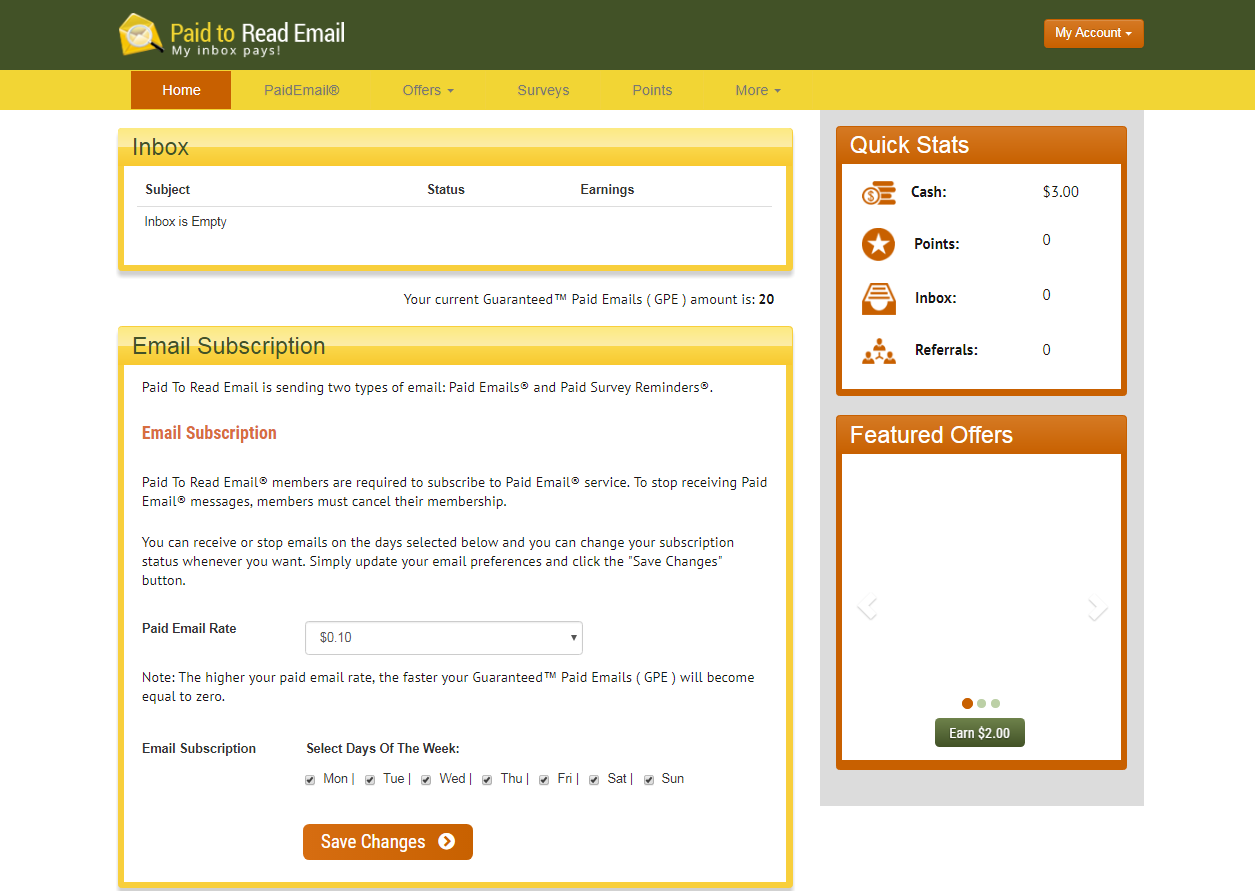This screenshot has width=1255, height=891.
Task: Uncheck the Wed checkbox
Action: pos(426,780)
